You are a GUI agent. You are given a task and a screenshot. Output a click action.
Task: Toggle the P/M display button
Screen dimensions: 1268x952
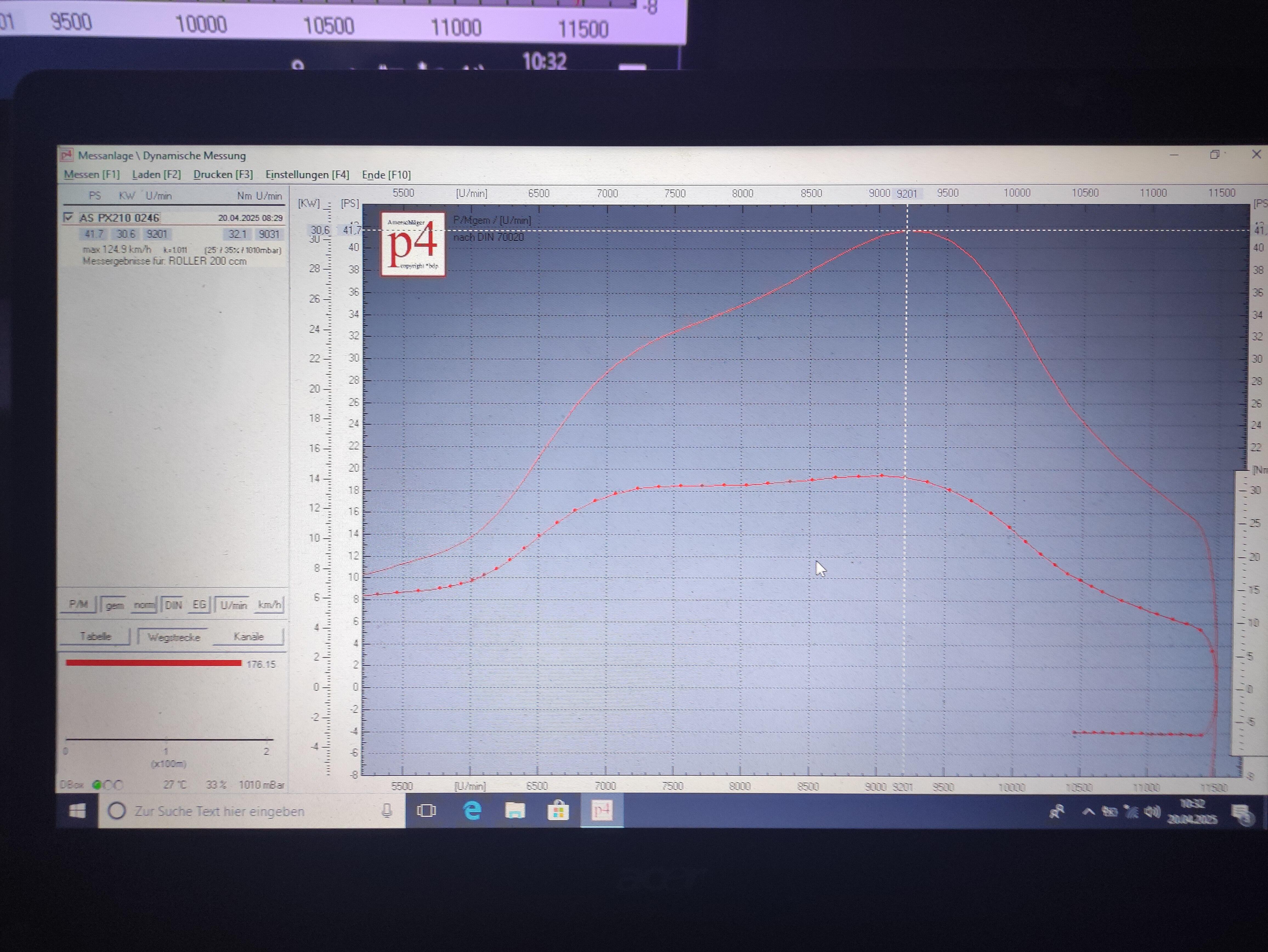[x=78, y=604]
